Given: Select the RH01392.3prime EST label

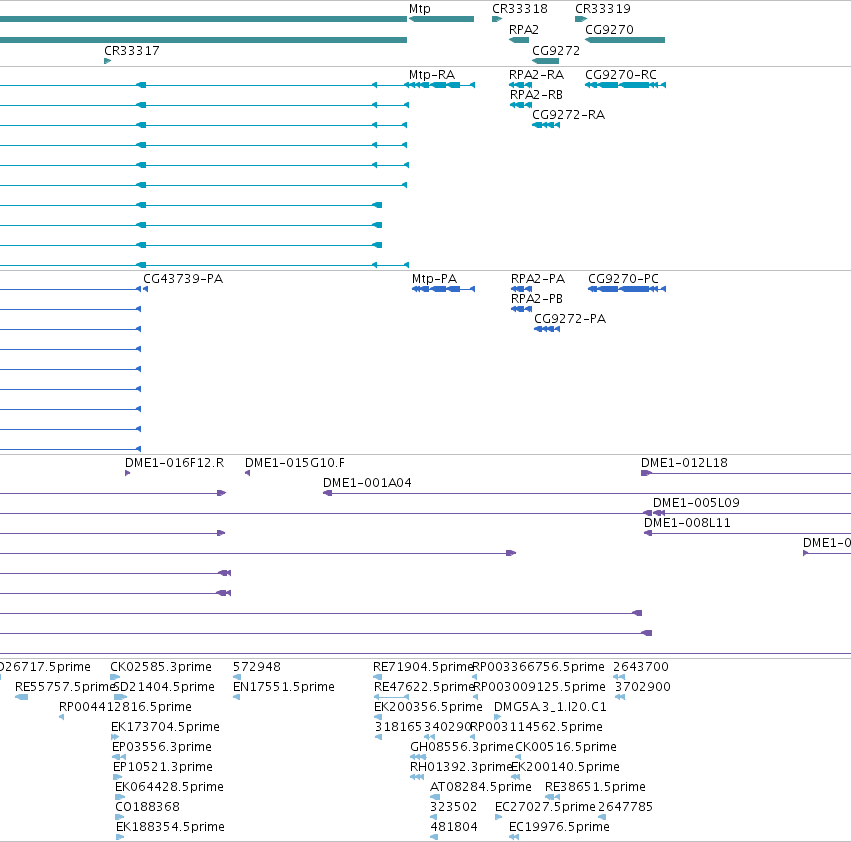Looking at the screenshot, I should tap(462, 767).
